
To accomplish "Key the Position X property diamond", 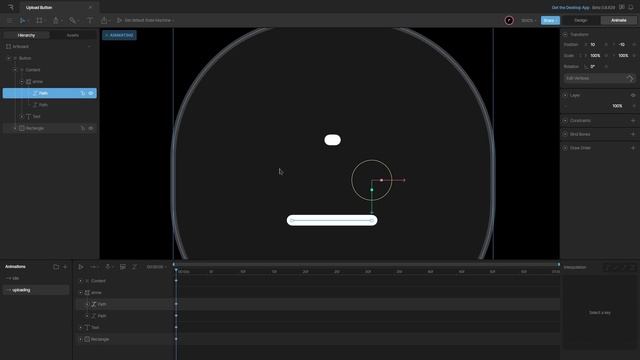I will [606, 44].
